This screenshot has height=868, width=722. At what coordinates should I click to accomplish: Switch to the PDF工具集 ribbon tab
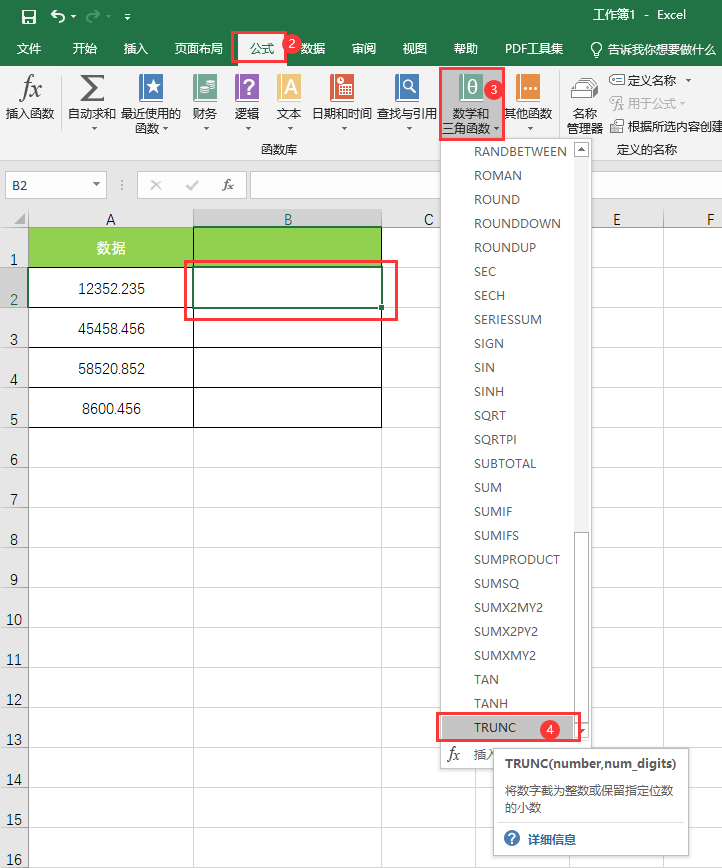point(534,49)
